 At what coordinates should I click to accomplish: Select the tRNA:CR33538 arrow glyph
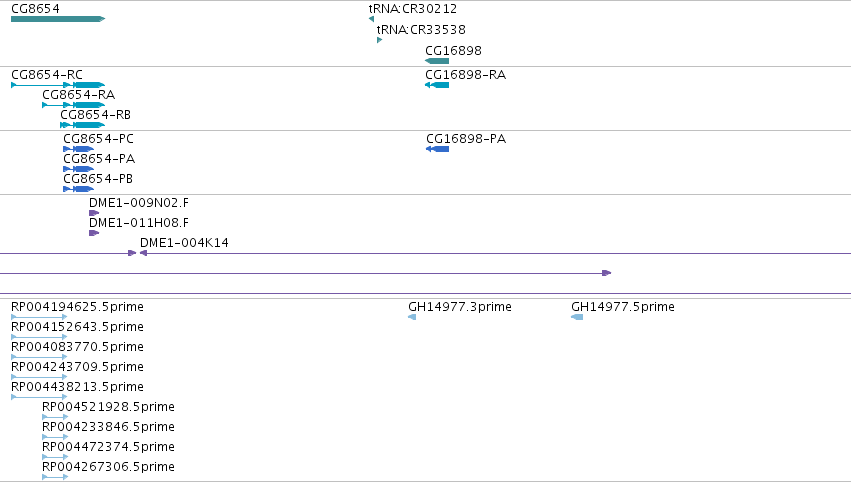379,40
